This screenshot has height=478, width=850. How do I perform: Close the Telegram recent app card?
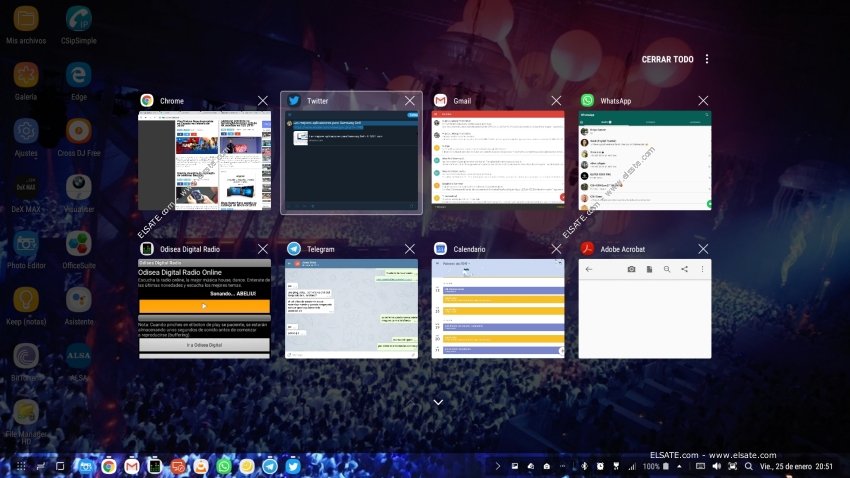pos(410,249)
